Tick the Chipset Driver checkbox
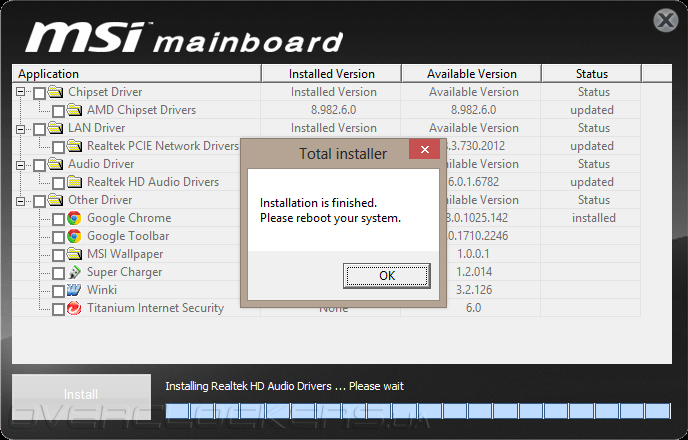 (x=39, y=93)
